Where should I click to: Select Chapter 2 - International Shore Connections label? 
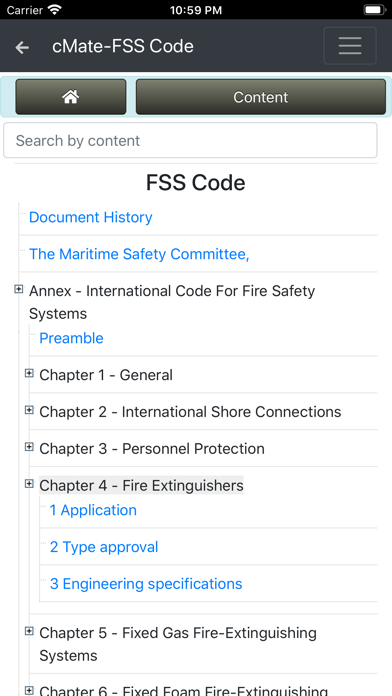pyautogui.click(x=190, y=412)
